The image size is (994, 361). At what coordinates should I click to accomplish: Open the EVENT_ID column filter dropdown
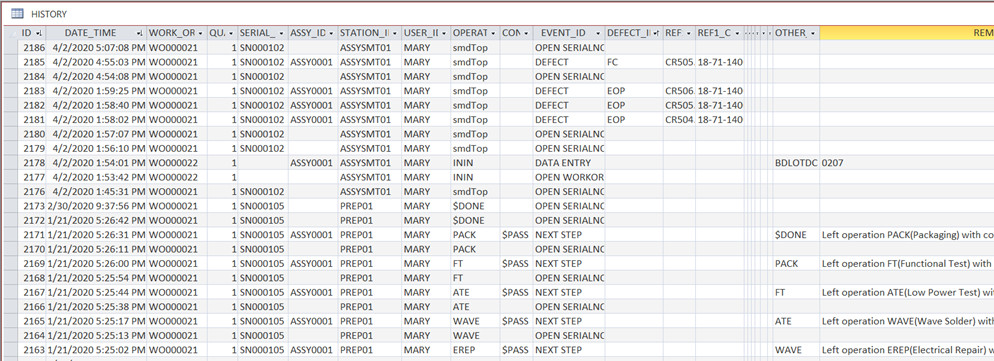pos(598,33)
